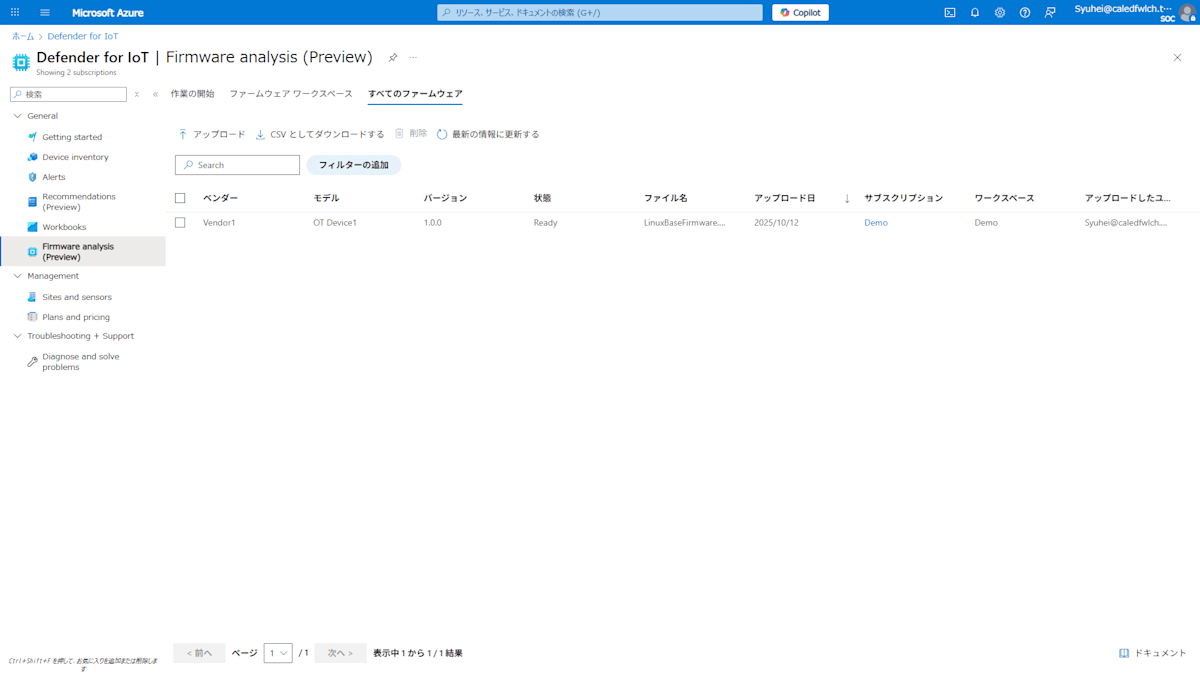Open the Demo subscription link

tap(876, 223)
